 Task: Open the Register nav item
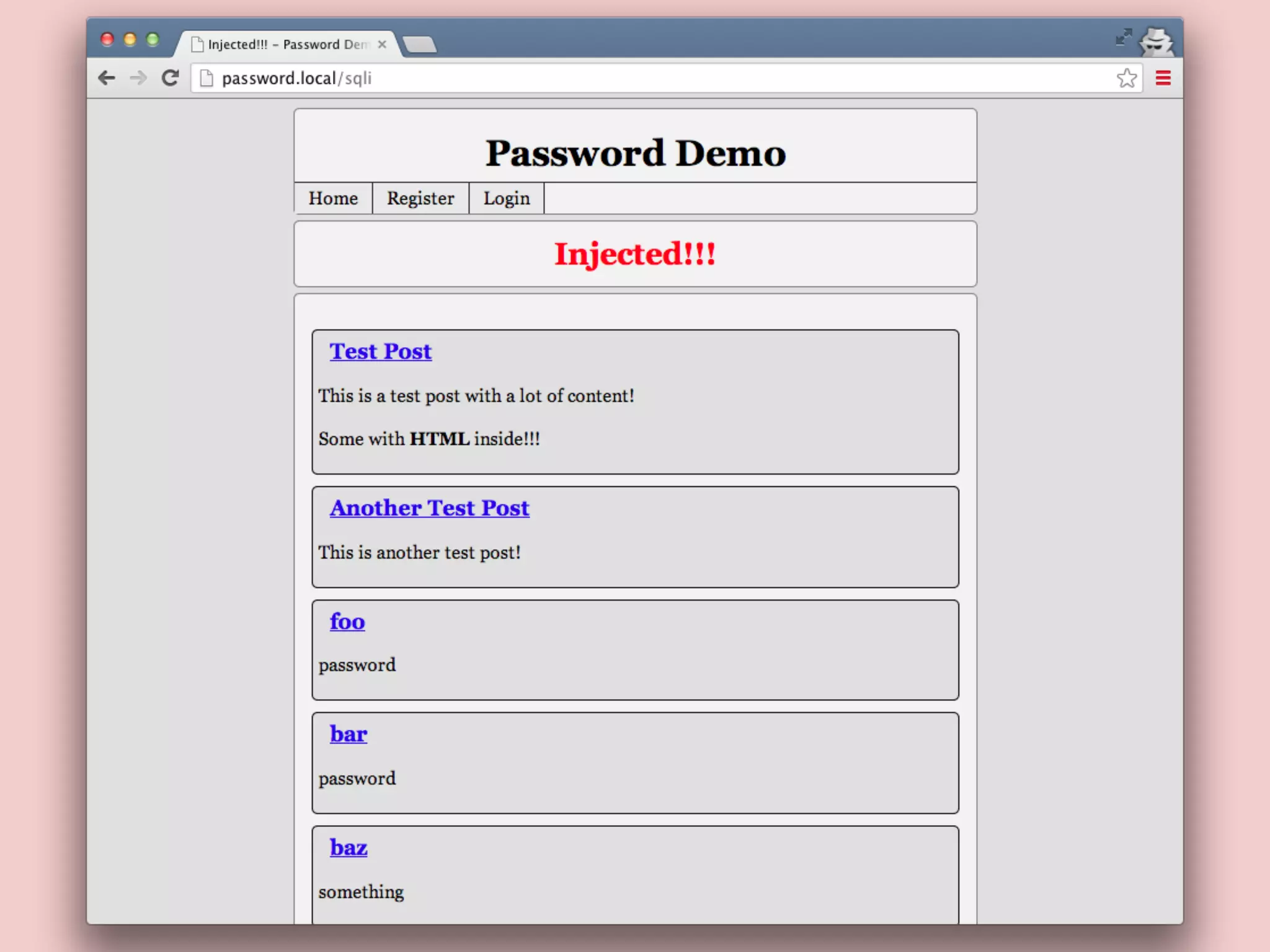pyautogui.click(x=420, y=198)
